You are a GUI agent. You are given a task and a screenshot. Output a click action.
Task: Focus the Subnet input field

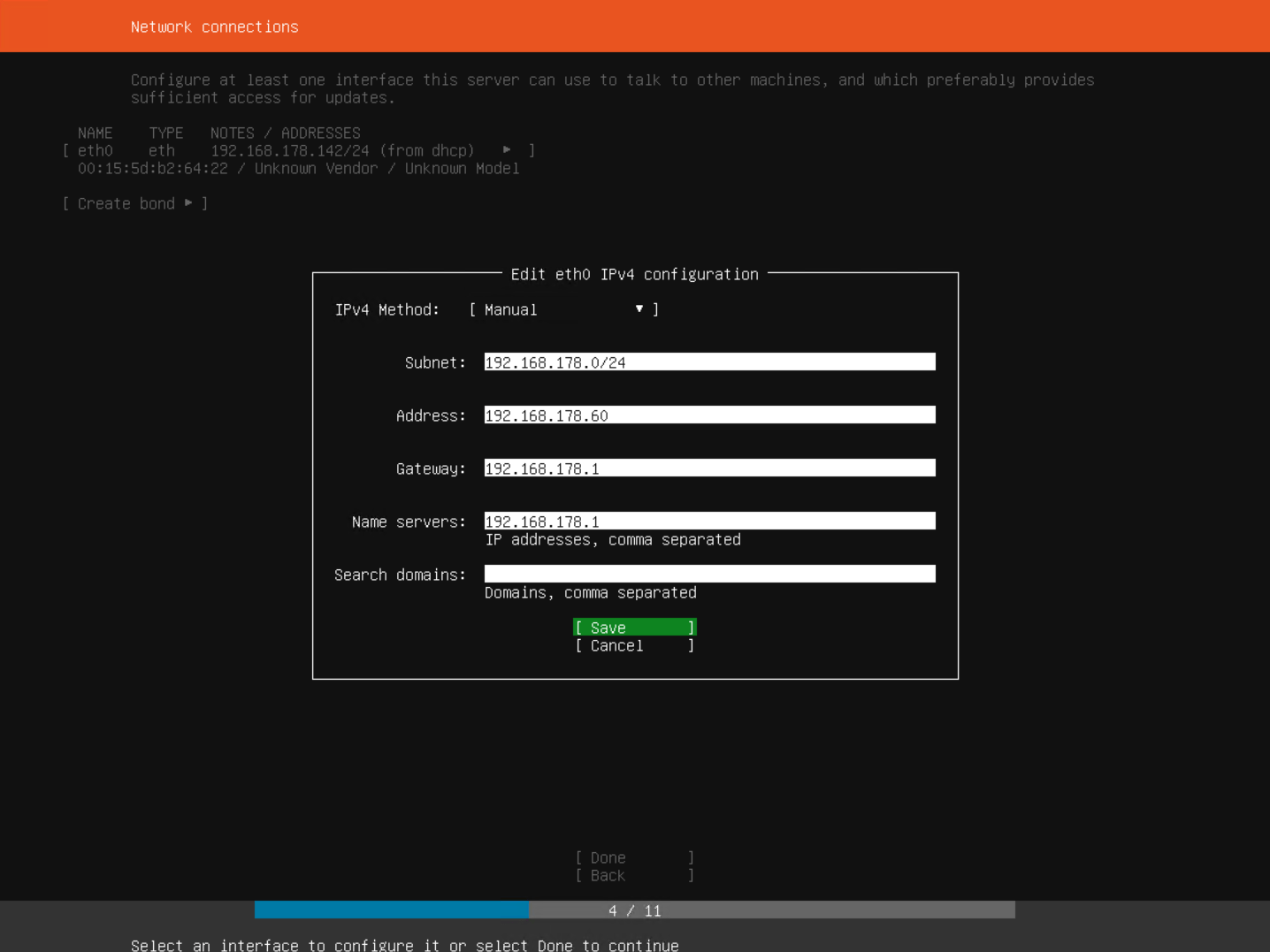[x=708, y=362]
